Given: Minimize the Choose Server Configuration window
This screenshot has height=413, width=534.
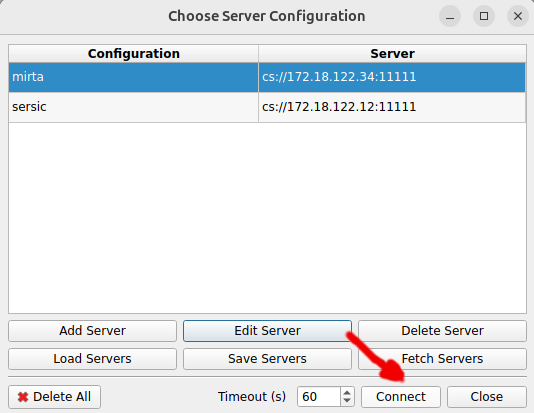Looking at the screenshot, I should (x=450, y=16).
